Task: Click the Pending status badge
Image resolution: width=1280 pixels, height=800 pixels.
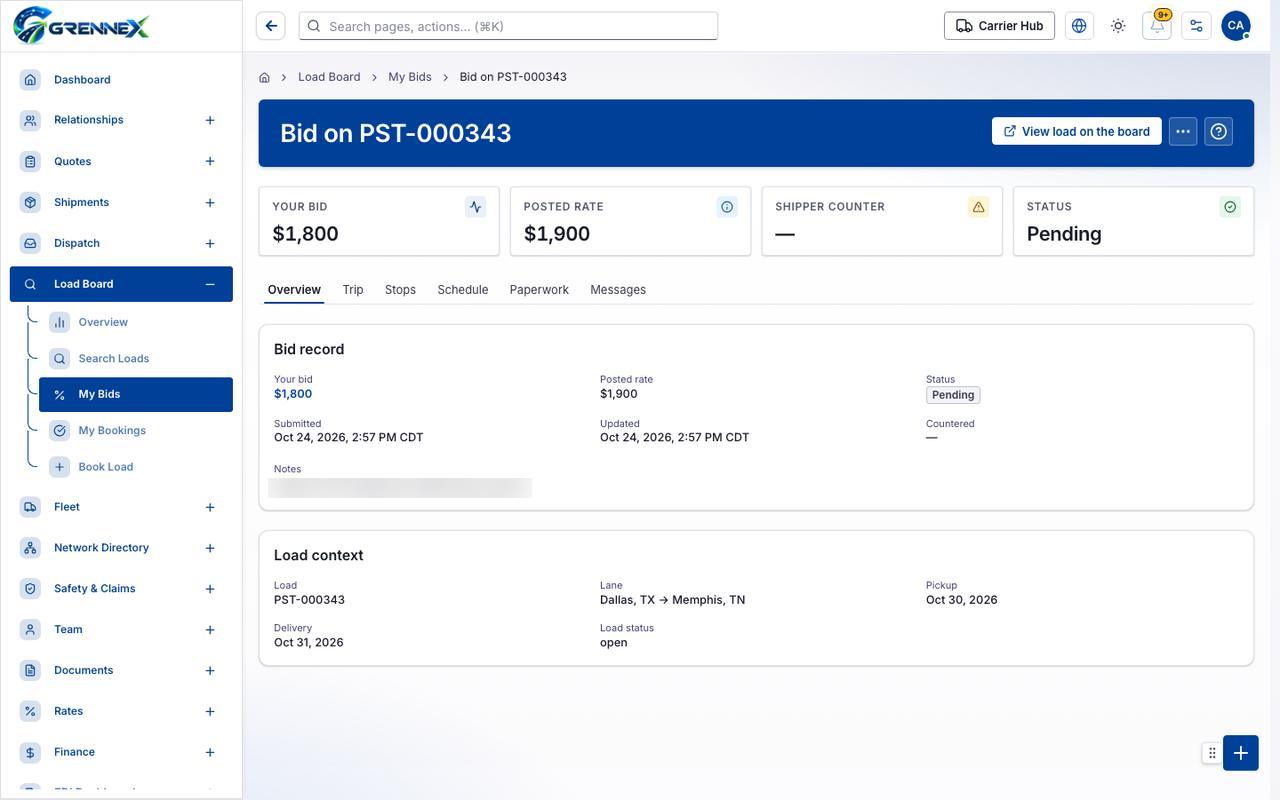Action: (953, 395)
